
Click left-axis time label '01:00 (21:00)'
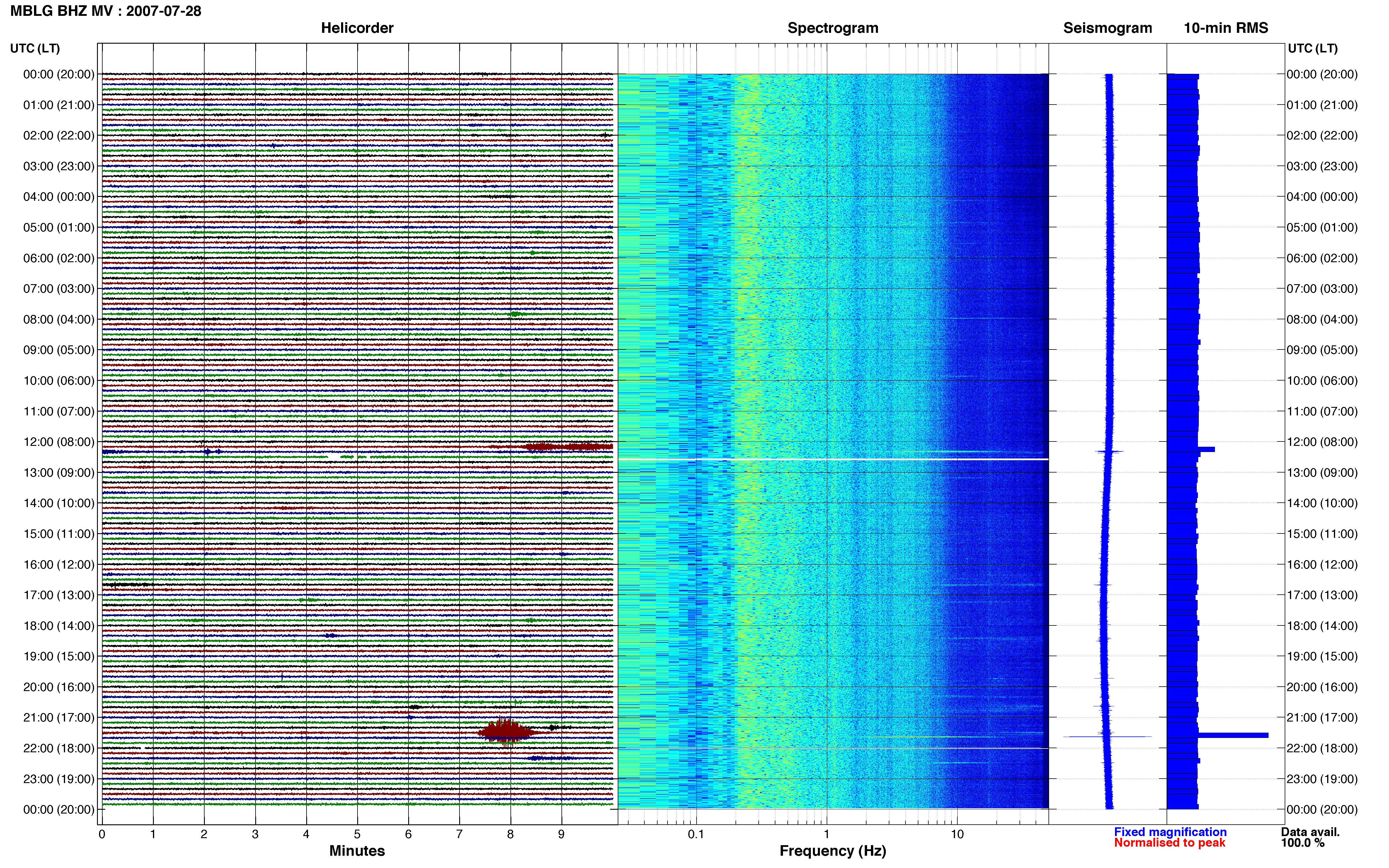[x=59, y=105]
